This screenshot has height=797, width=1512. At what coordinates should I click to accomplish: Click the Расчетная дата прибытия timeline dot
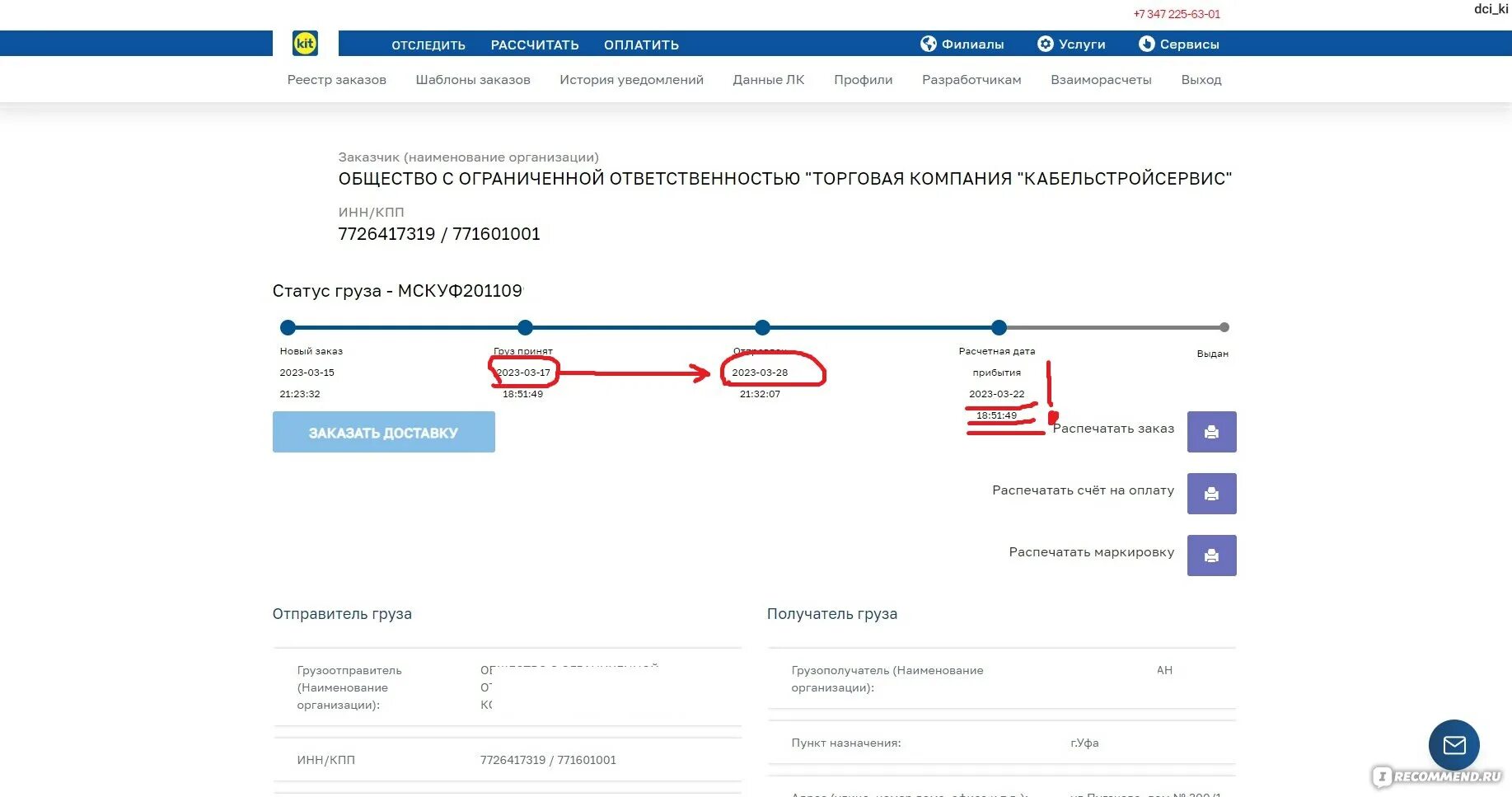(x=999, y=327)
